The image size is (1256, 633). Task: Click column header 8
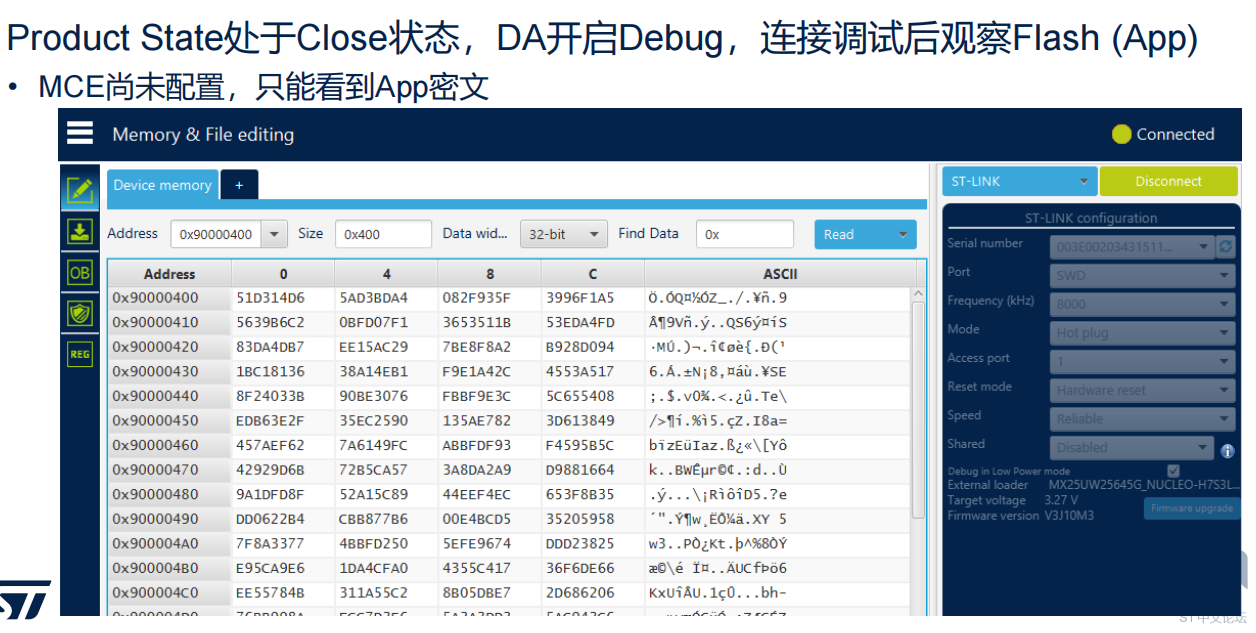[x=489, y=273]
